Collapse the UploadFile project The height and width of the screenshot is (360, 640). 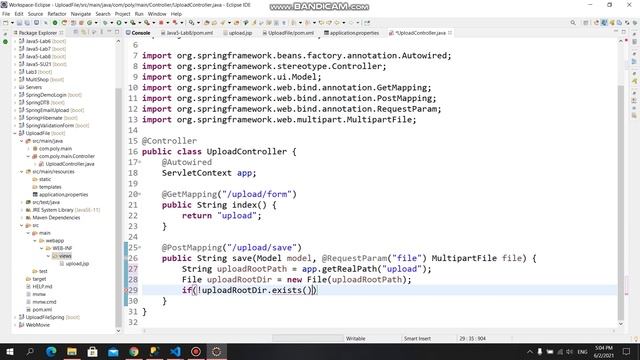(15, 133)
